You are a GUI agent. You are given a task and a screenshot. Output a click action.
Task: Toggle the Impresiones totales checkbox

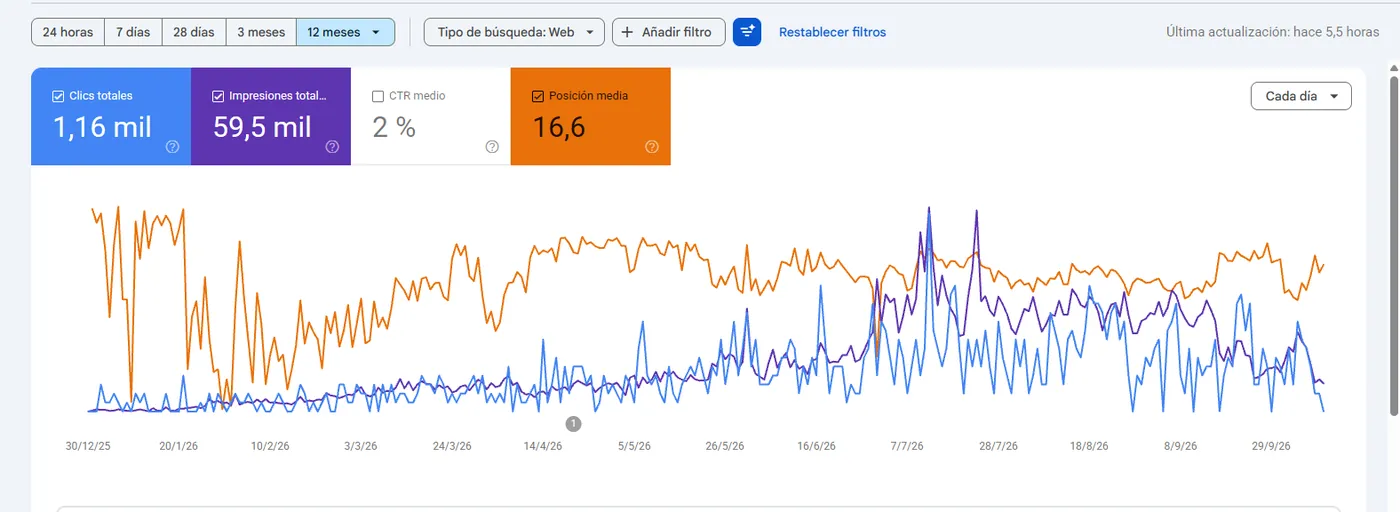[x=218, y=96]
